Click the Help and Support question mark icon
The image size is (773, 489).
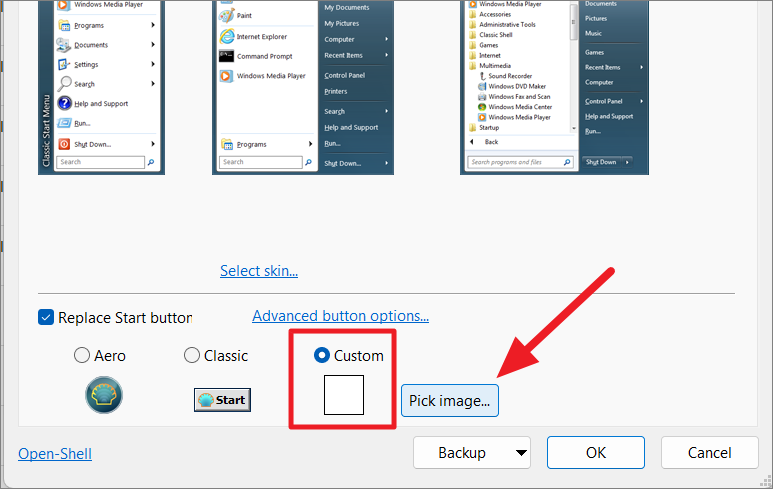64,103
